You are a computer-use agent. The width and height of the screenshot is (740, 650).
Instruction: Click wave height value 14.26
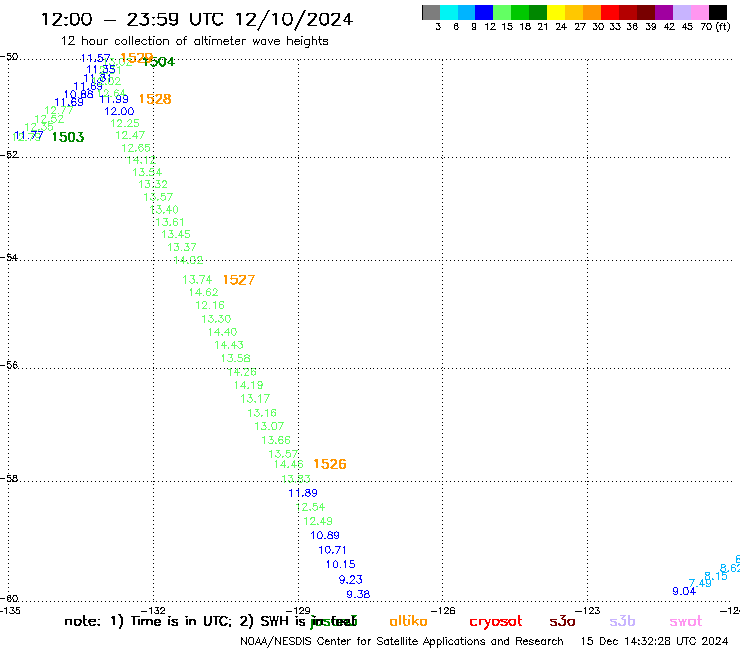(x=242, y=372)
